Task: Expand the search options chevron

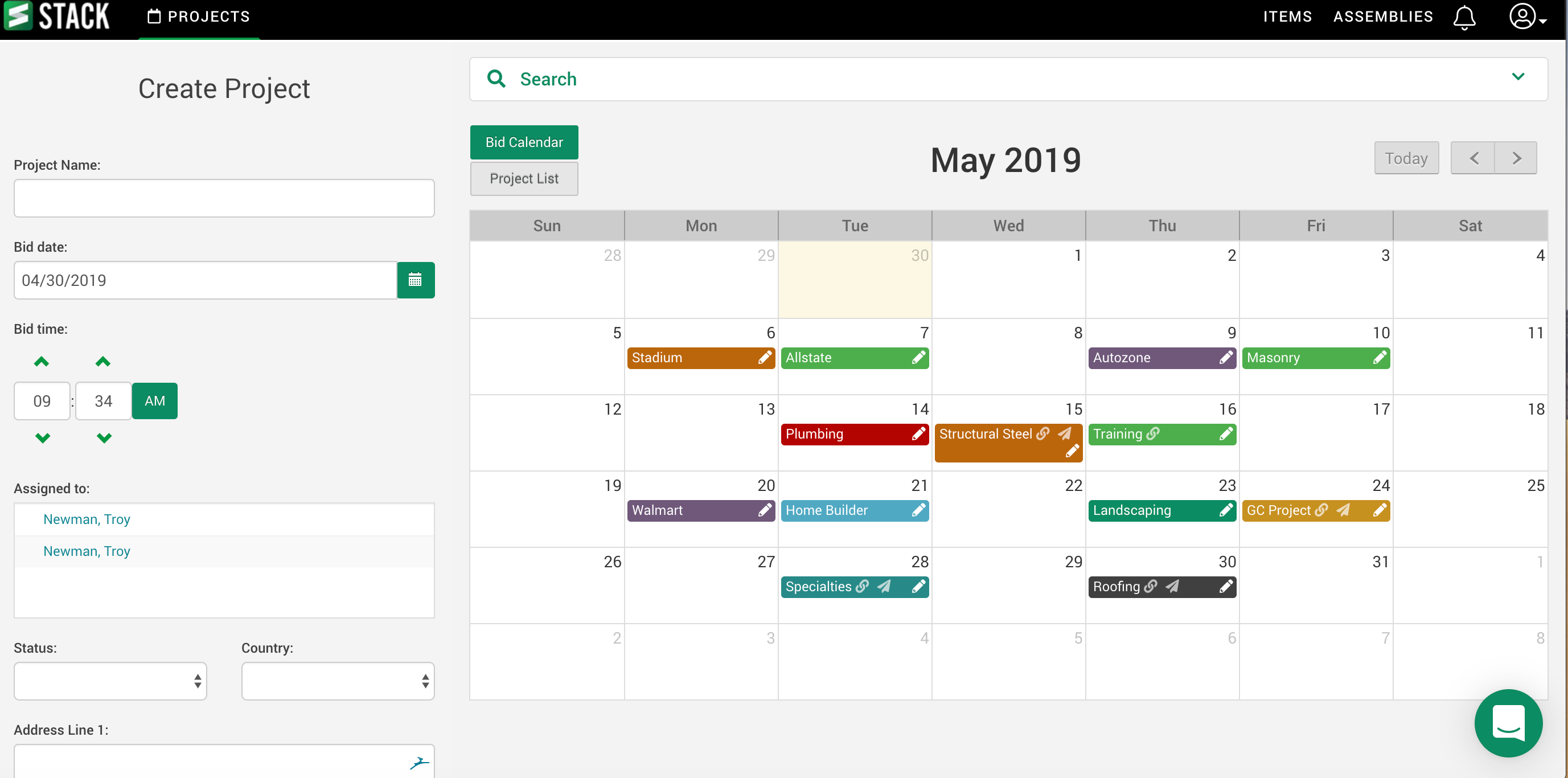Action: pyautogui.click(x=1517, y=77)
